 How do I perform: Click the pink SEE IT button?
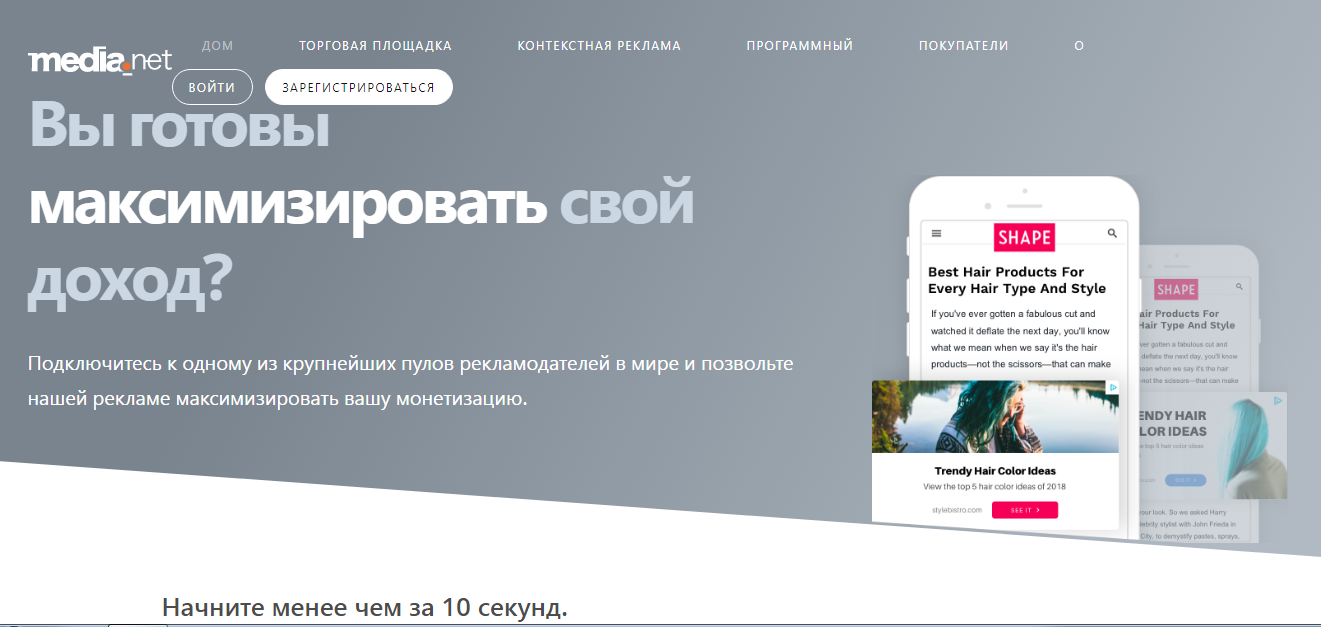click(x=1024, y=510)
